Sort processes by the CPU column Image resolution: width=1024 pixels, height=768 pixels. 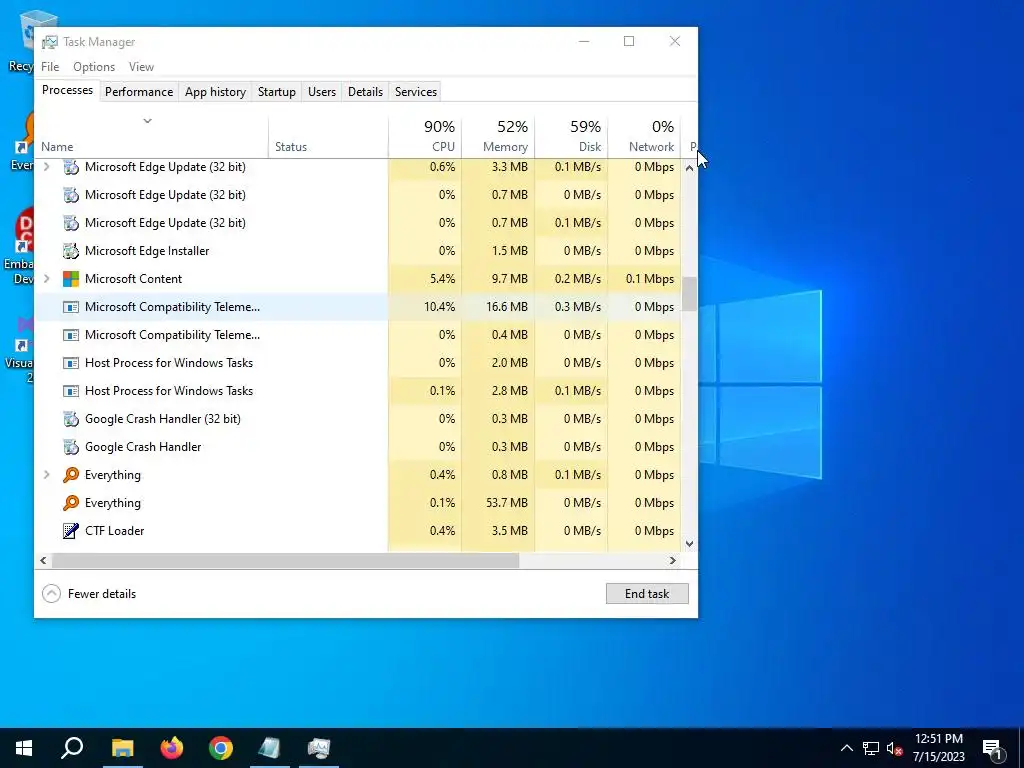tap(425, 136)
